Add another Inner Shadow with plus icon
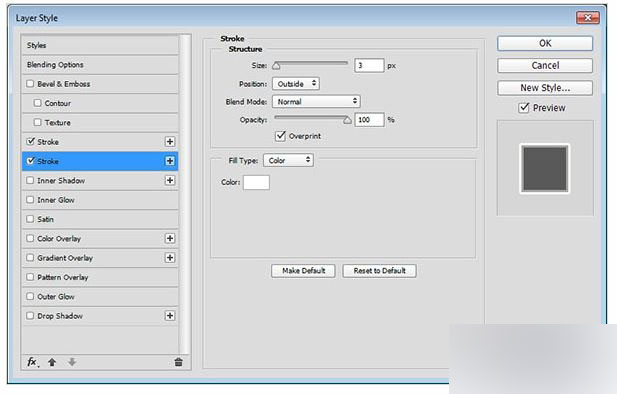 tap(170, 180)
